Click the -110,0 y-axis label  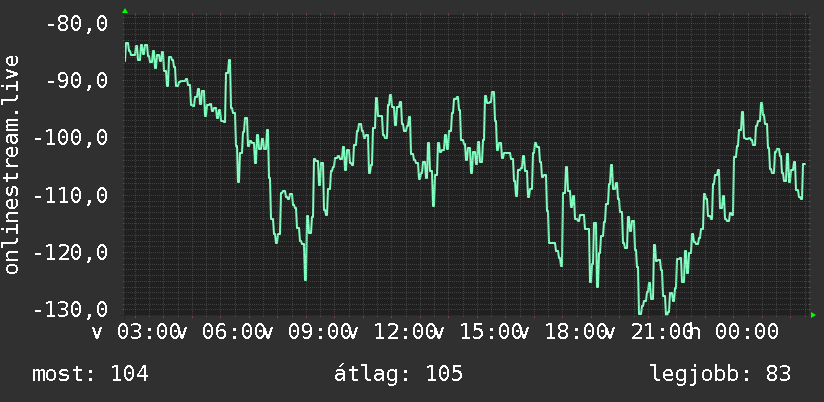[x=71, y=196]
